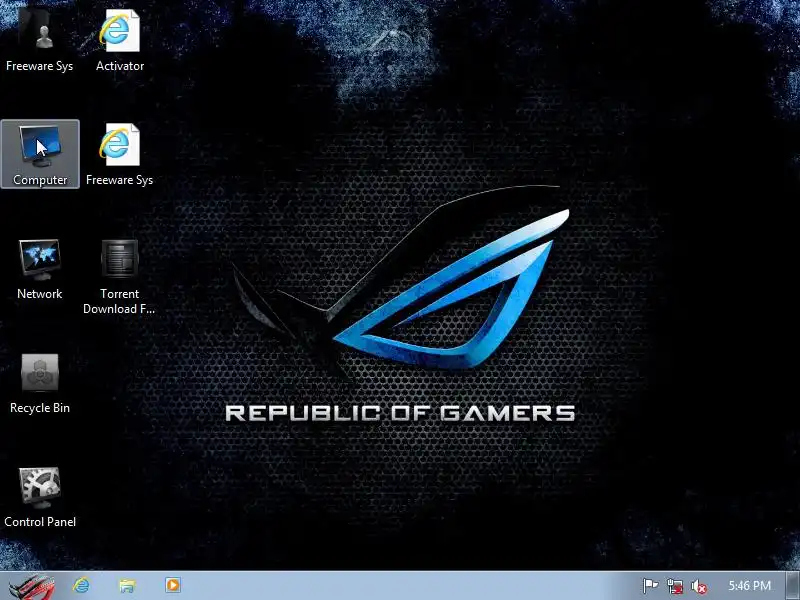Select the Control Panel desktop icon
The image size is (800, 600).
coord(40,497)
